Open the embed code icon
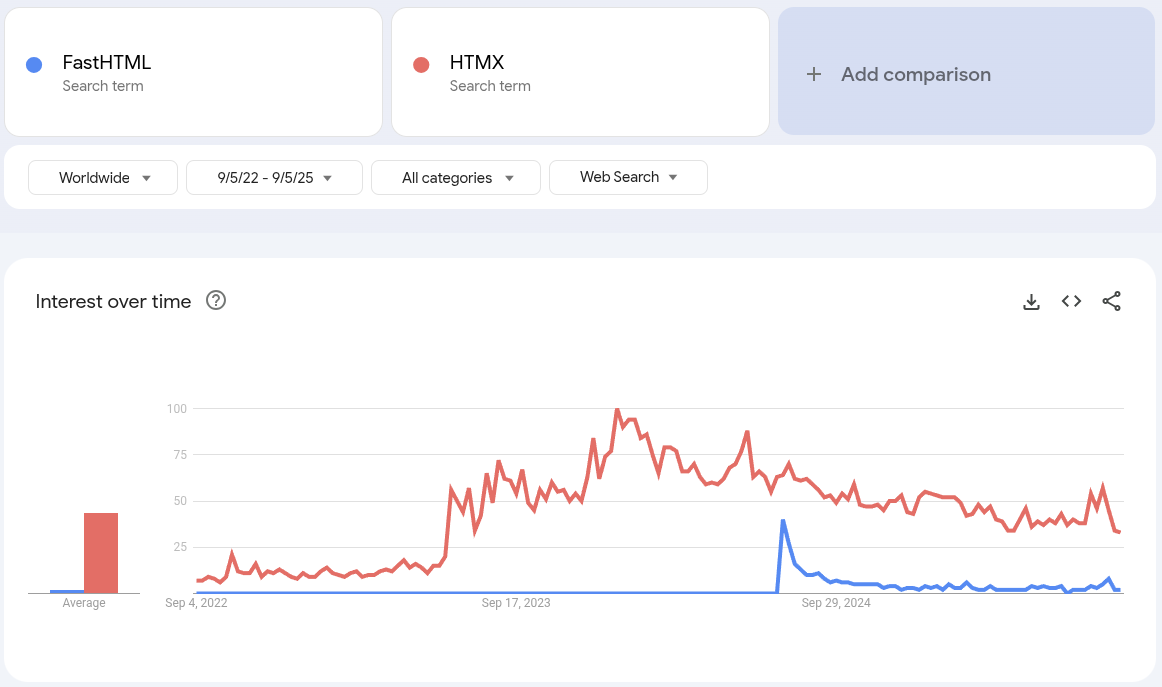This screenshot has width=1162, height=687. coord(1071,301)
